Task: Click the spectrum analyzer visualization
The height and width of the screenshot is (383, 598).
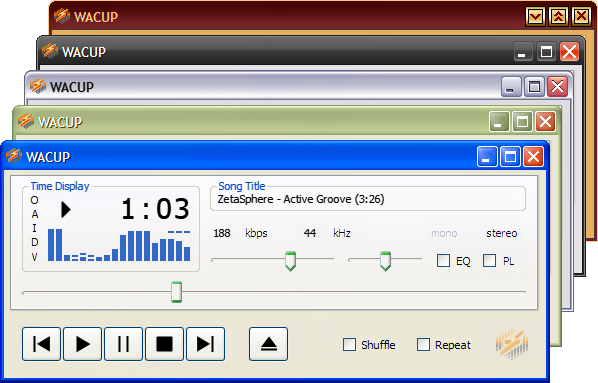Action: click(119, 245)
